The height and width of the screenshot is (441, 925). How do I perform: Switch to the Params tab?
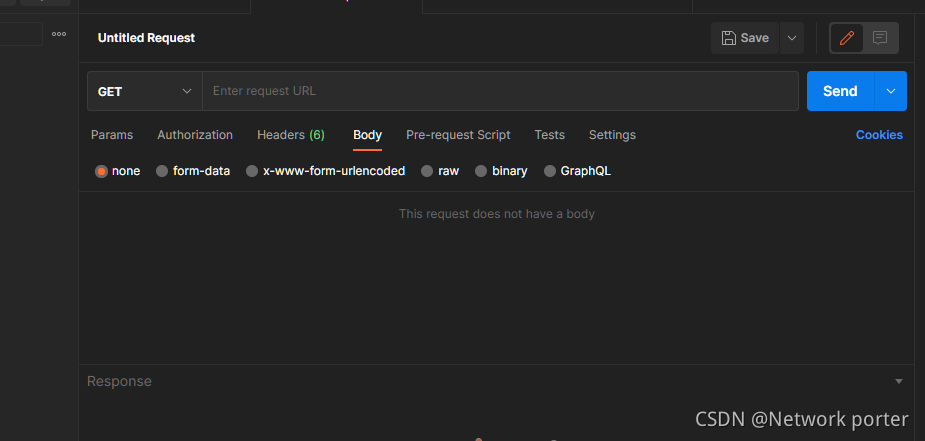coord(112,135)
